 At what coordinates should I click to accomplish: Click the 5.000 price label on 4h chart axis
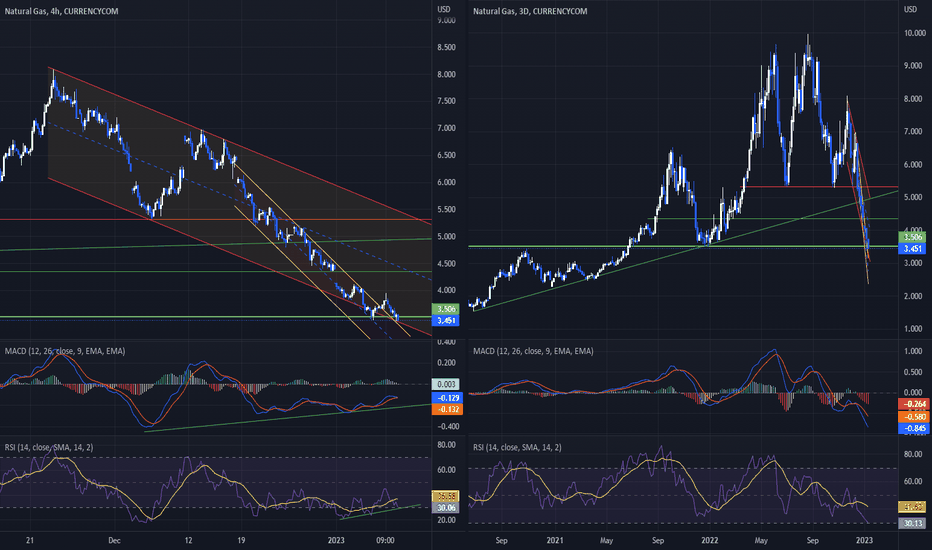446,236
